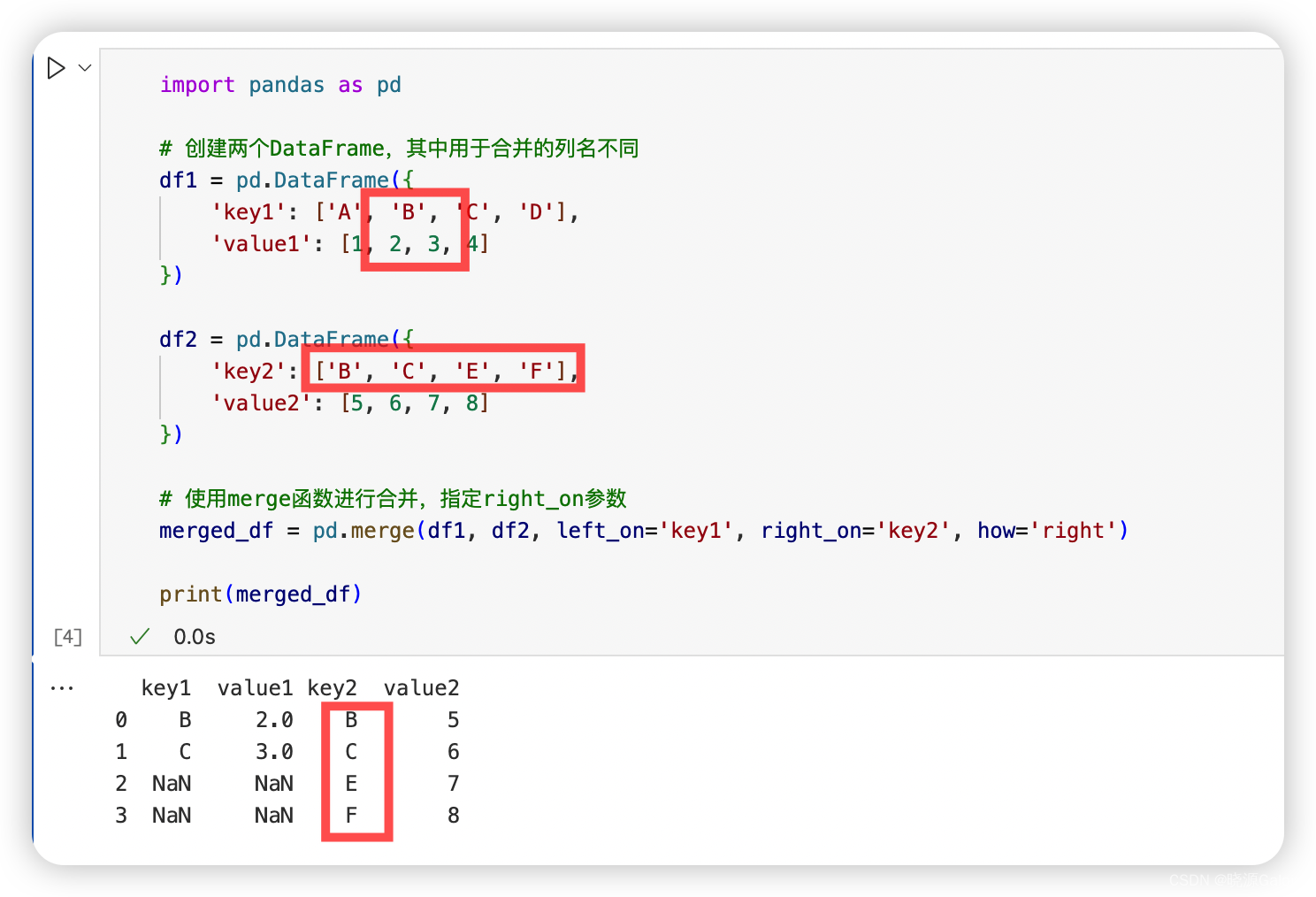The image size is (1316, 897).
Task: Click the df1 = pd.DataFrame({ line
Action: 287,180
